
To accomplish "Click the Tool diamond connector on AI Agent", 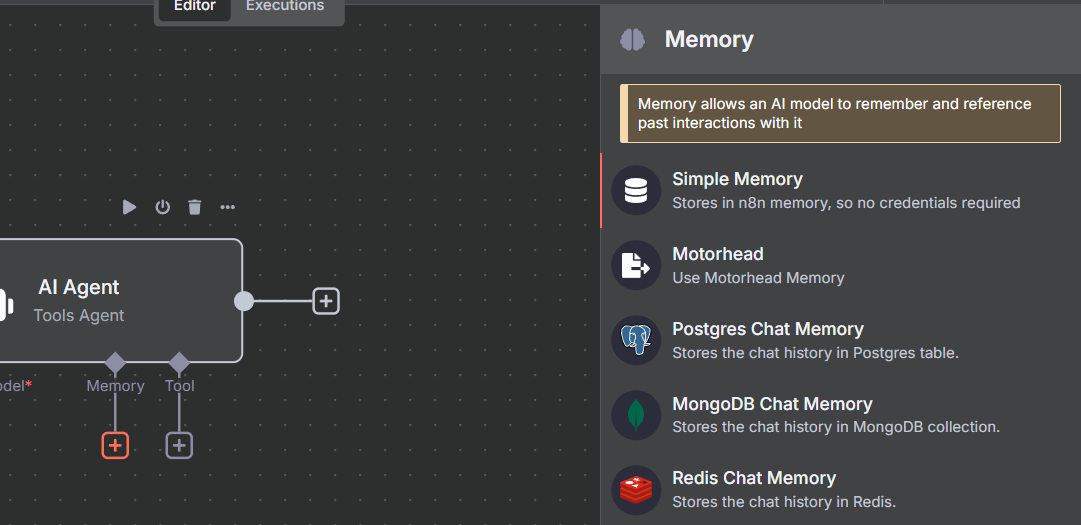I will [179, 362].
